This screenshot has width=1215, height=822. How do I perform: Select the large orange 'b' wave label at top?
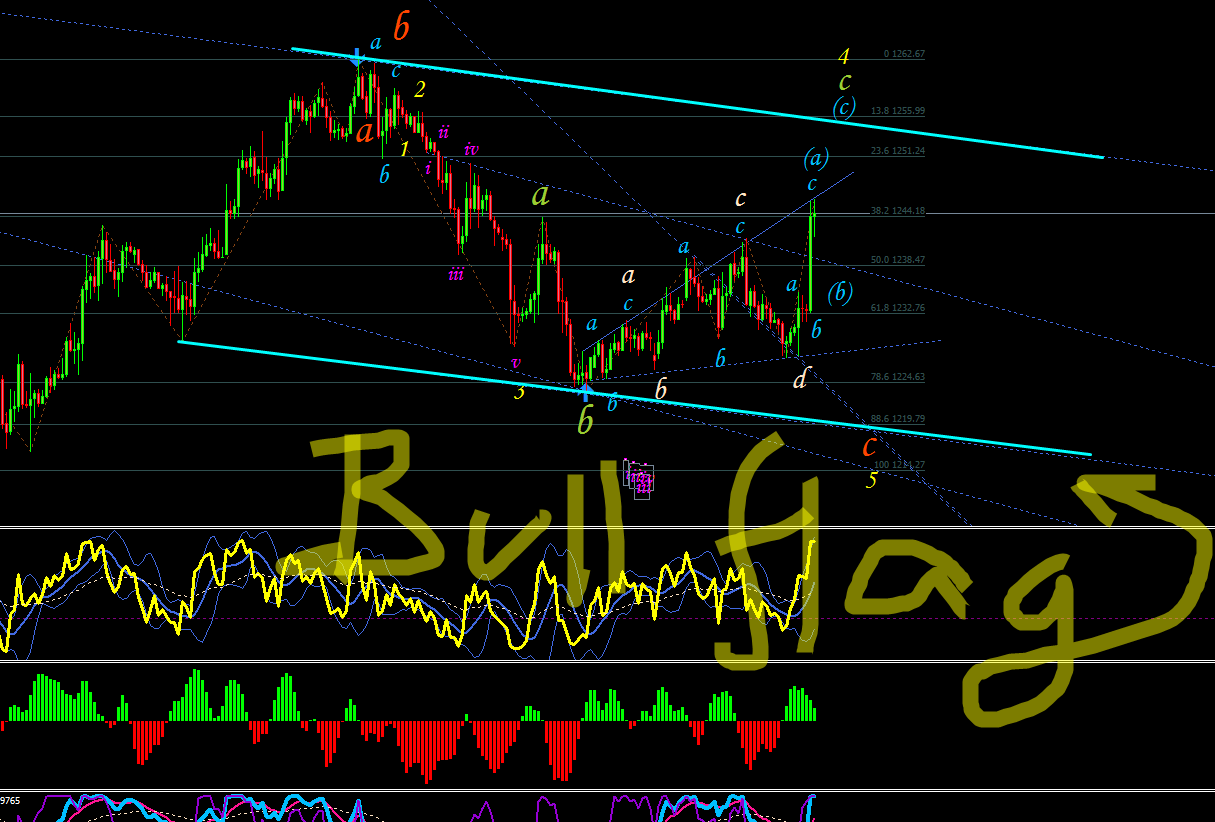(401, 28)
